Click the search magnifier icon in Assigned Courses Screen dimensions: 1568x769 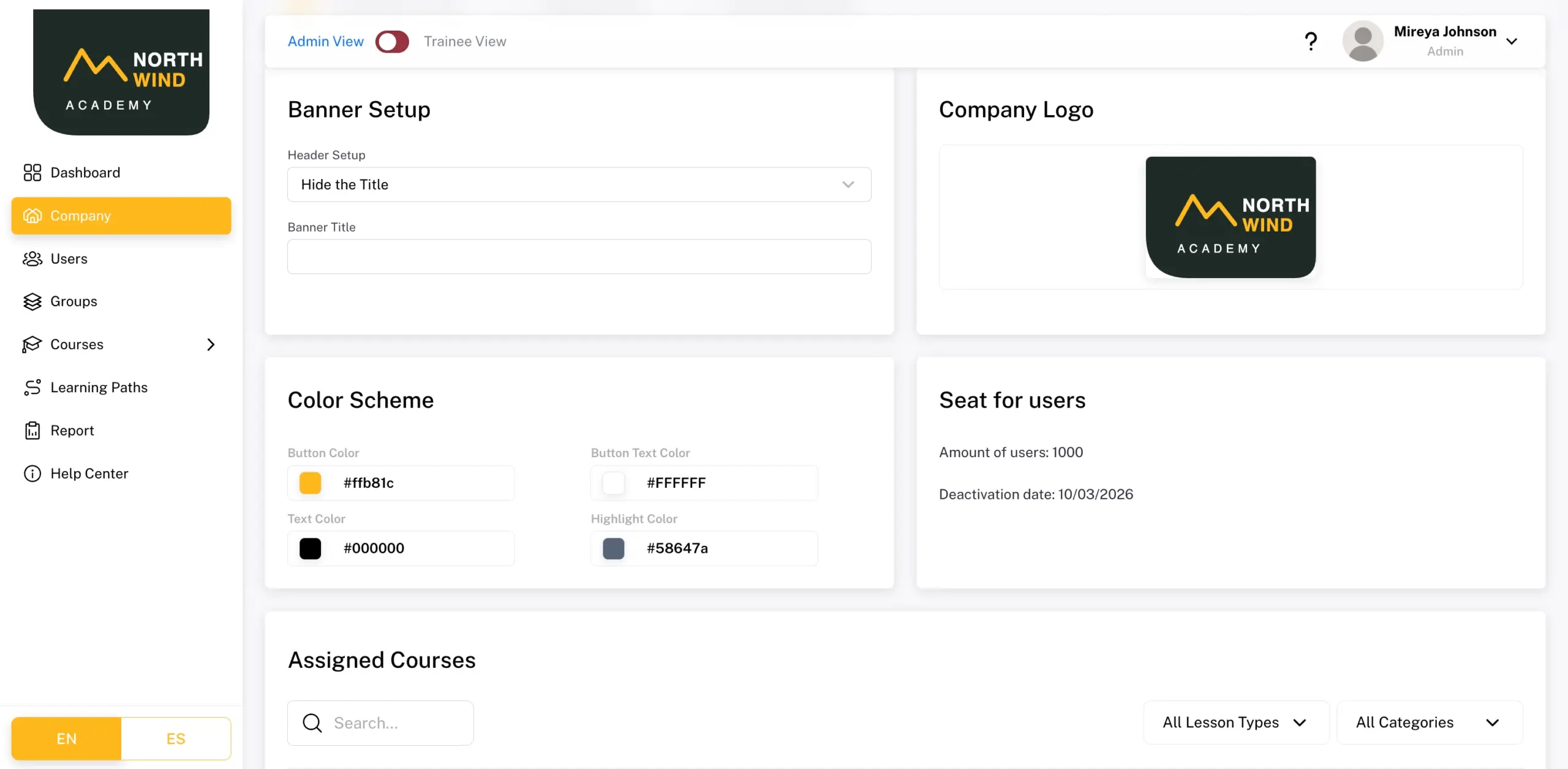coord(312,723)
